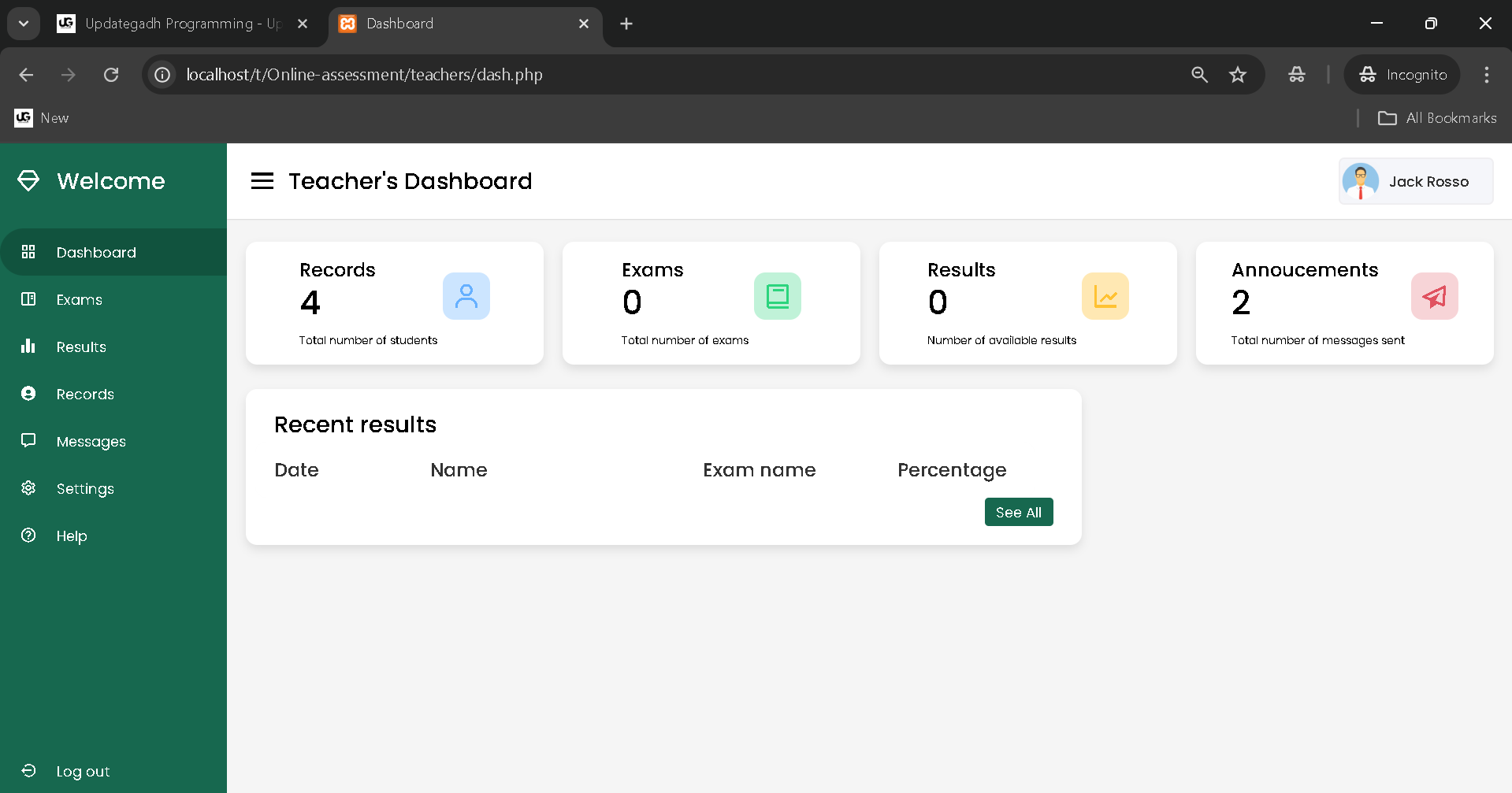1512x793 pixels.
Task: Click the hamburger menu icon beside Teacher's Dashboard
Action: tap(262, 181)
